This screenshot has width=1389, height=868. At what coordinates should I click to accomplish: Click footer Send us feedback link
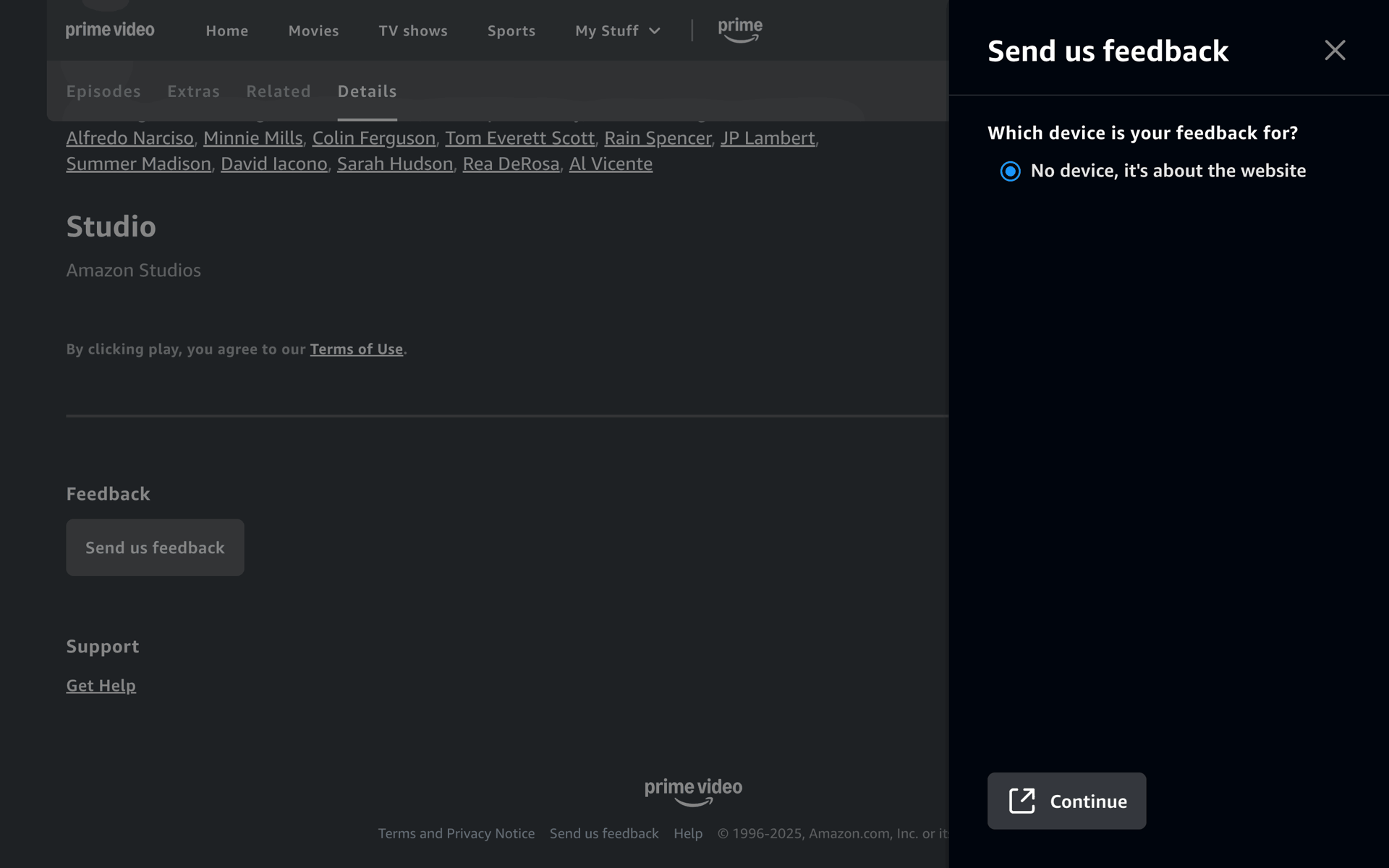(x=603, y=833)
